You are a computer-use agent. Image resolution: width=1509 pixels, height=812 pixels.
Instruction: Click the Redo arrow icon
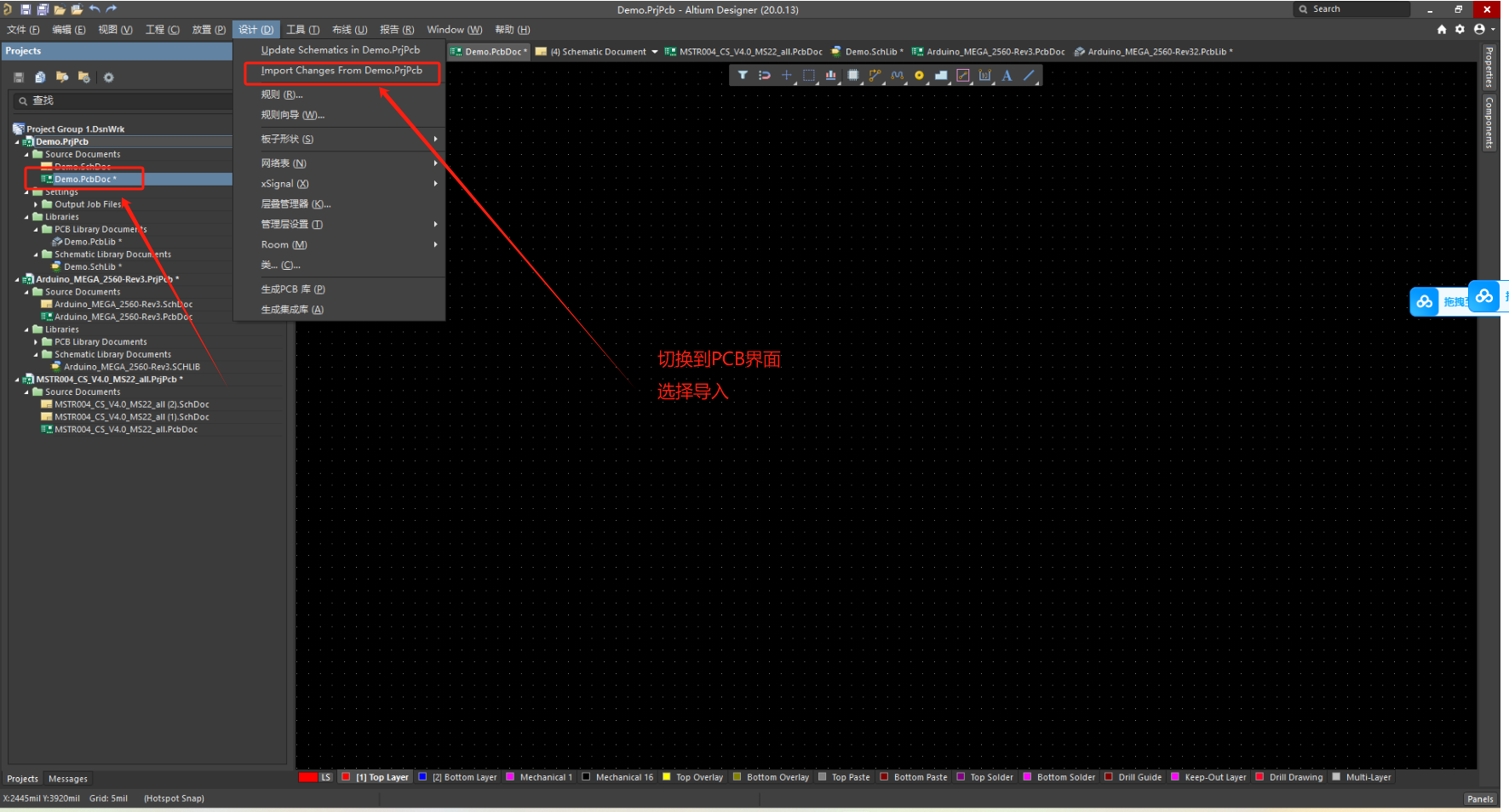(111, 9)
